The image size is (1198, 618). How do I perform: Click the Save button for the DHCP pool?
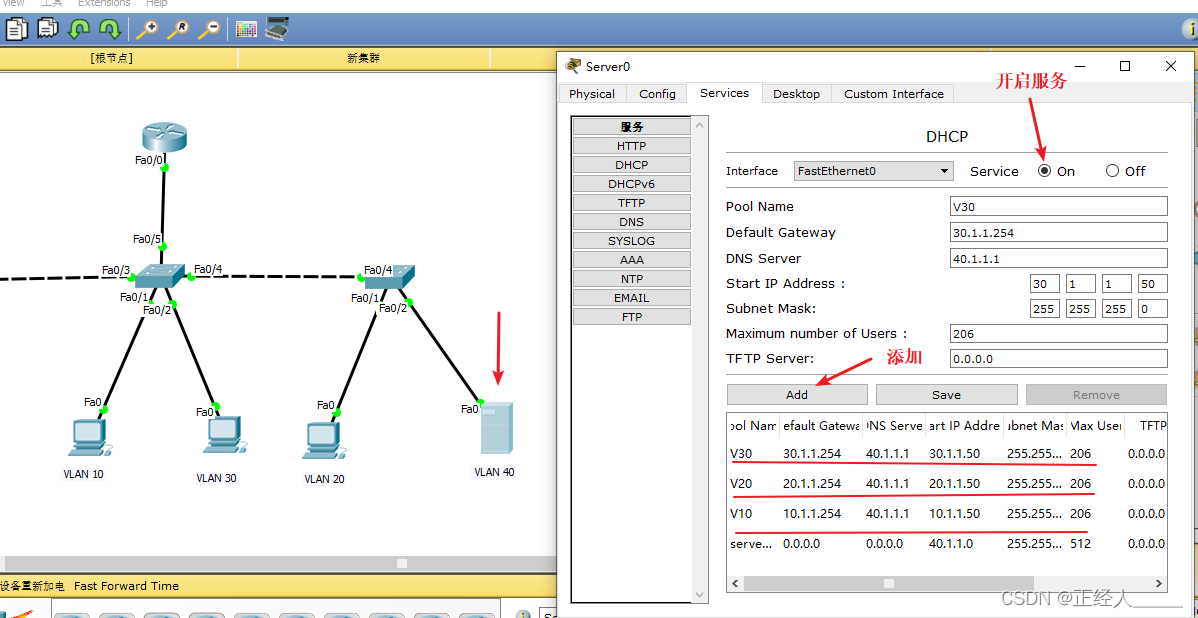(946, 394)
